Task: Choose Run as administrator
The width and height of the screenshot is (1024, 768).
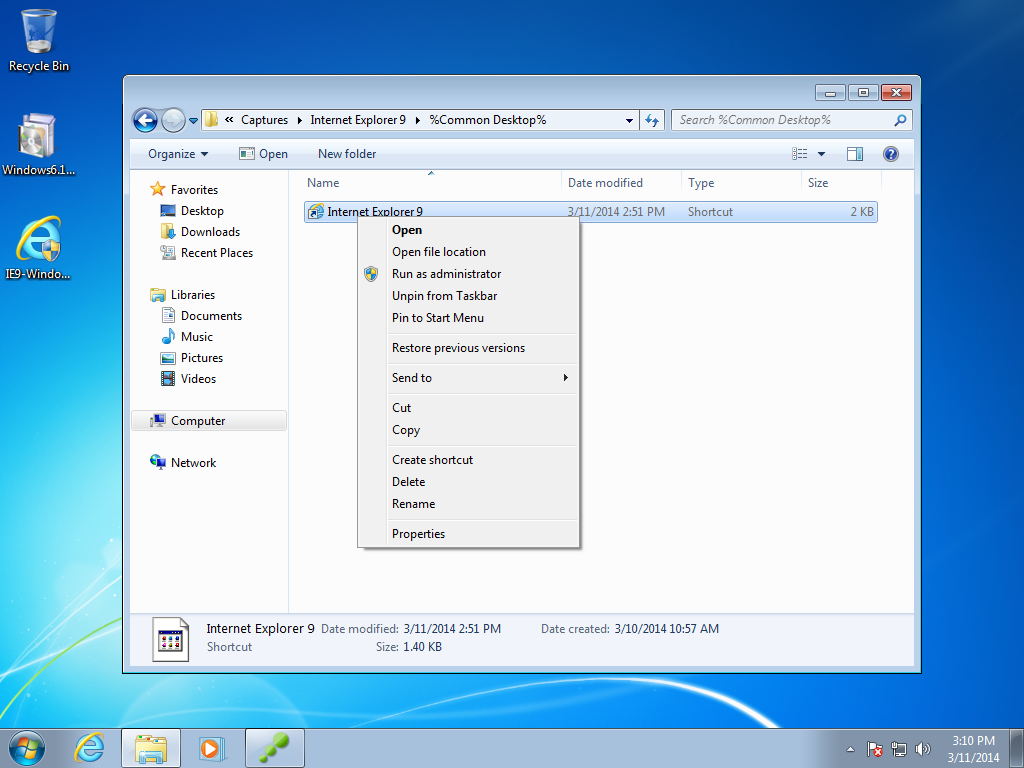Action: tap(468, 274)
